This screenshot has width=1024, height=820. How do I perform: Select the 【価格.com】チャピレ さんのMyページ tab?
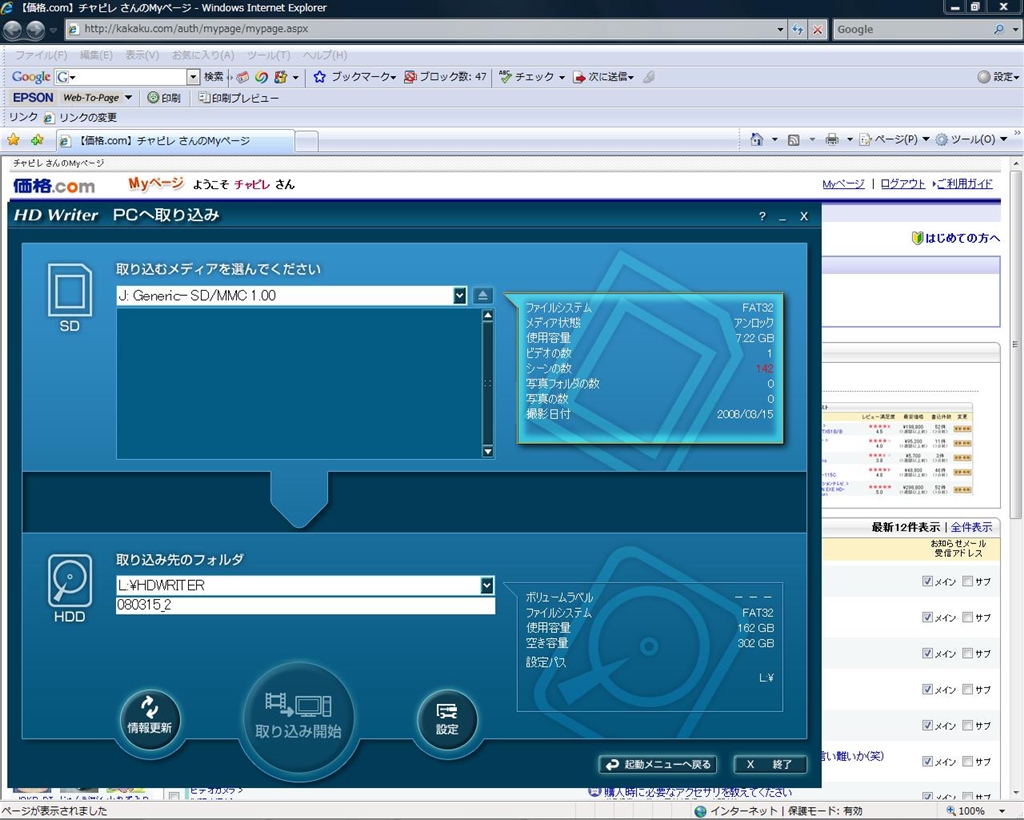pyautogui.click(x=175, y=140)
